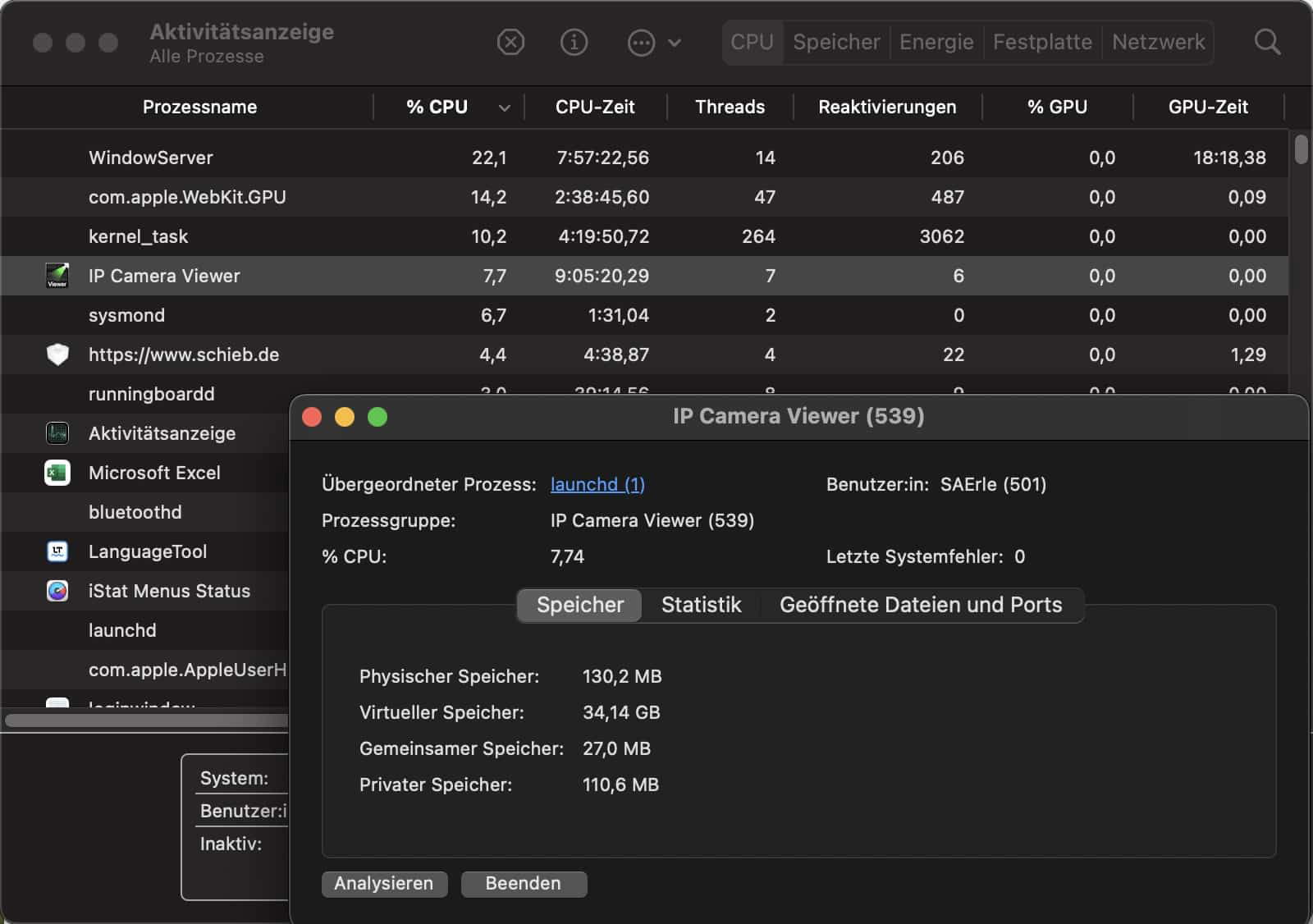Select the sysmond process row
Screen dimensions: 1313x924
(x=644, y=315)
